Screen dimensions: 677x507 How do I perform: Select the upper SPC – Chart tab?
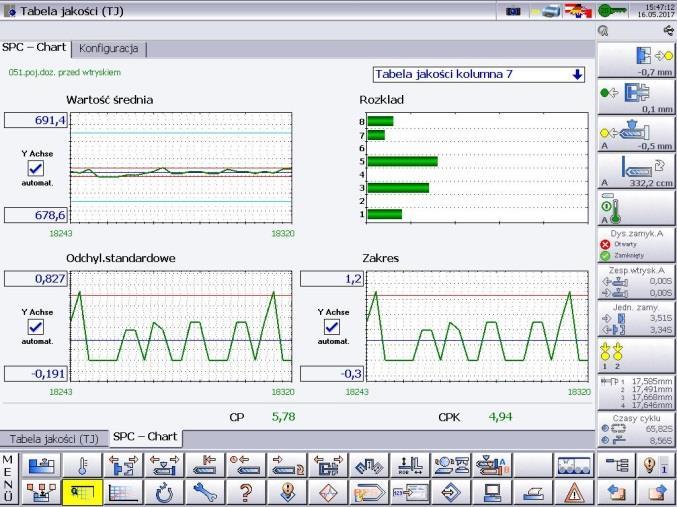pos(34,48)
